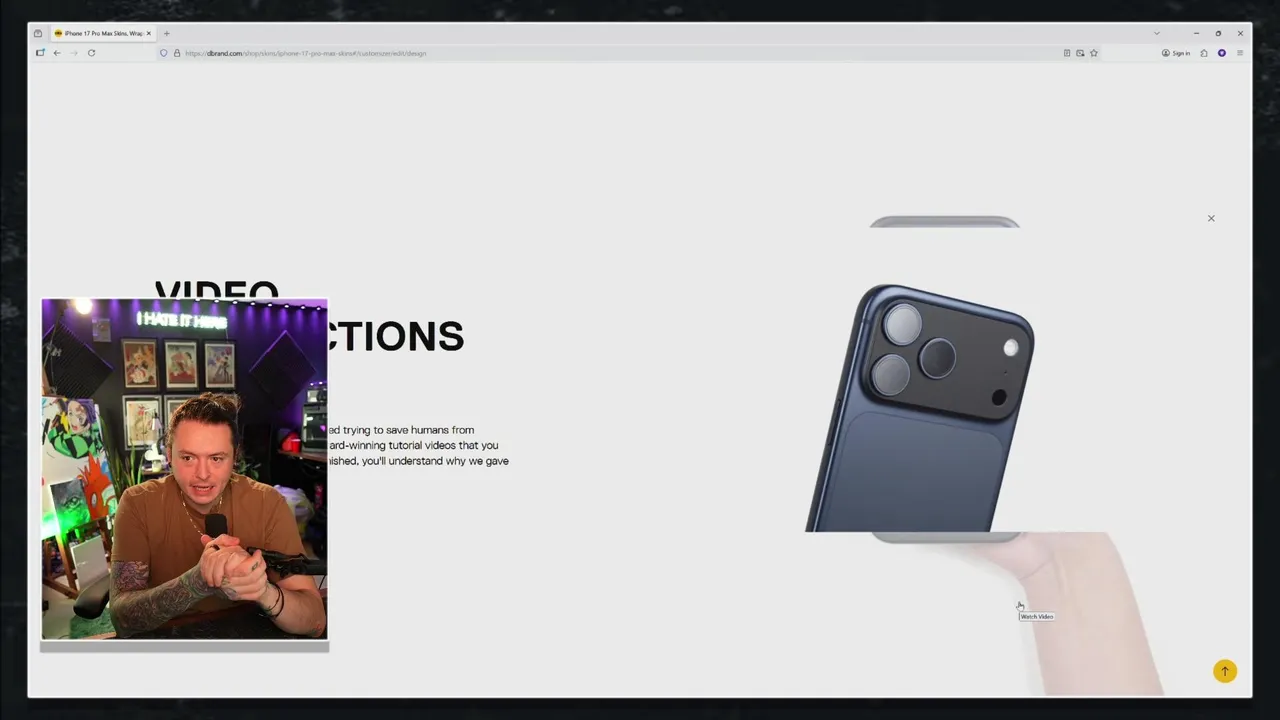Screen dimensions: 1280x720
Task: Click the Sign in account button
Action: 1176,53
